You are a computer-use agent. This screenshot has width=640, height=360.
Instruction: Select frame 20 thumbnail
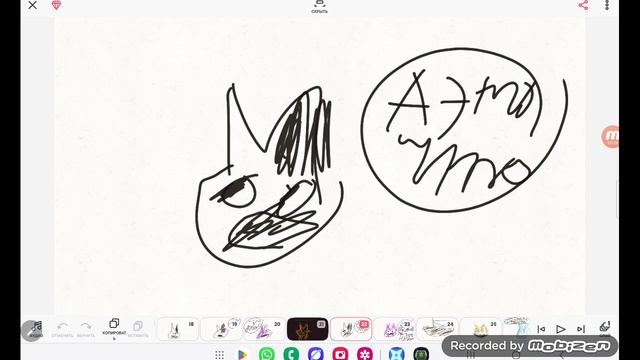(264, 329)
